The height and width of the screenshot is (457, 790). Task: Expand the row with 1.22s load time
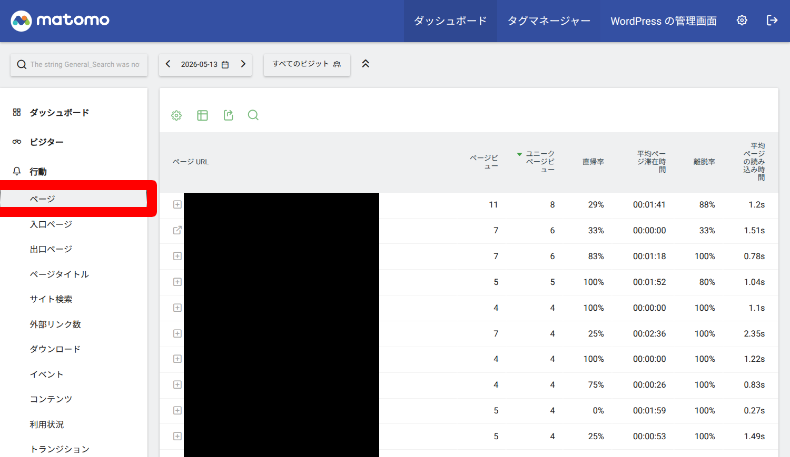177,359
